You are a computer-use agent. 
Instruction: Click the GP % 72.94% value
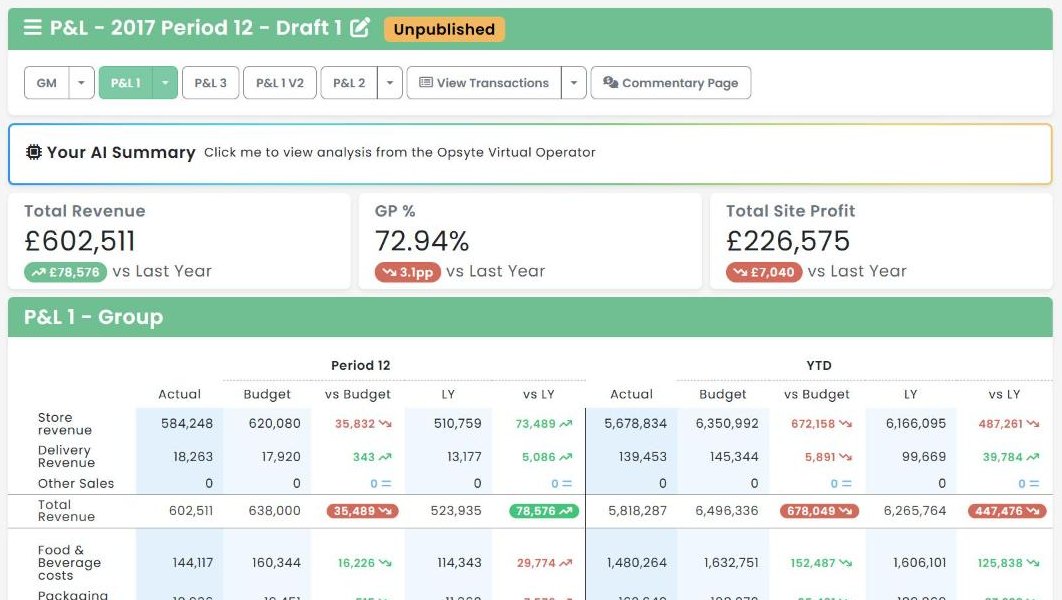point(422,241)
